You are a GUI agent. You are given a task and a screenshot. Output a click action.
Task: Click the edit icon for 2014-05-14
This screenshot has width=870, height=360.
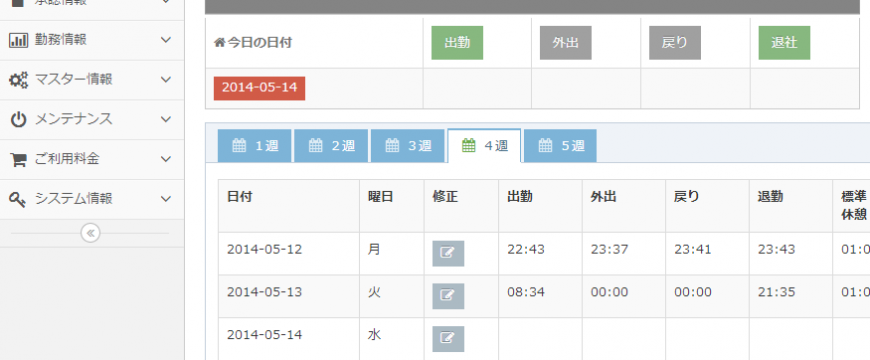pyautogui.click(x=448, y=338)
